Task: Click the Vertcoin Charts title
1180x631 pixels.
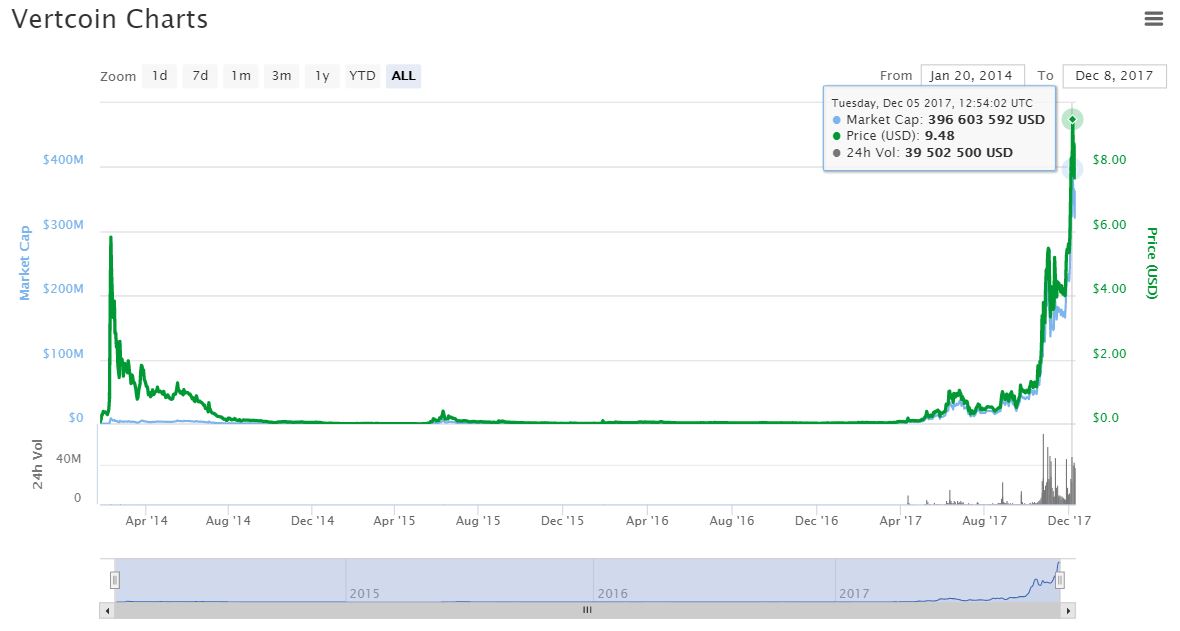Action: (x=110, y=19)
